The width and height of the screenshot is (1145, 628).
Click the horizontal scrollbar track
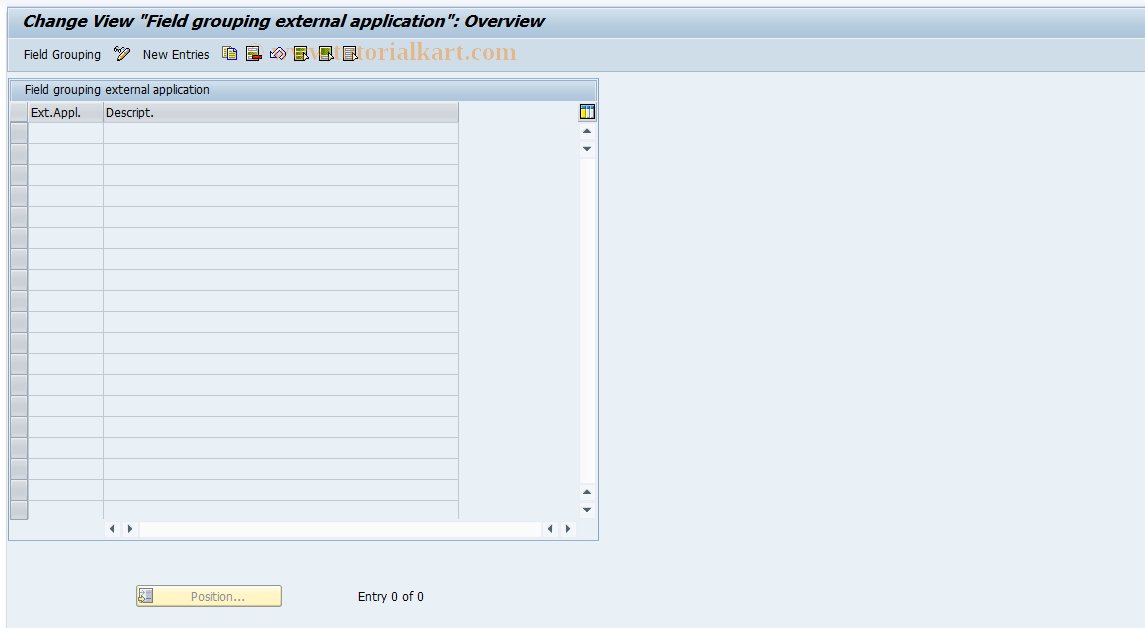(x=340, y=529)
